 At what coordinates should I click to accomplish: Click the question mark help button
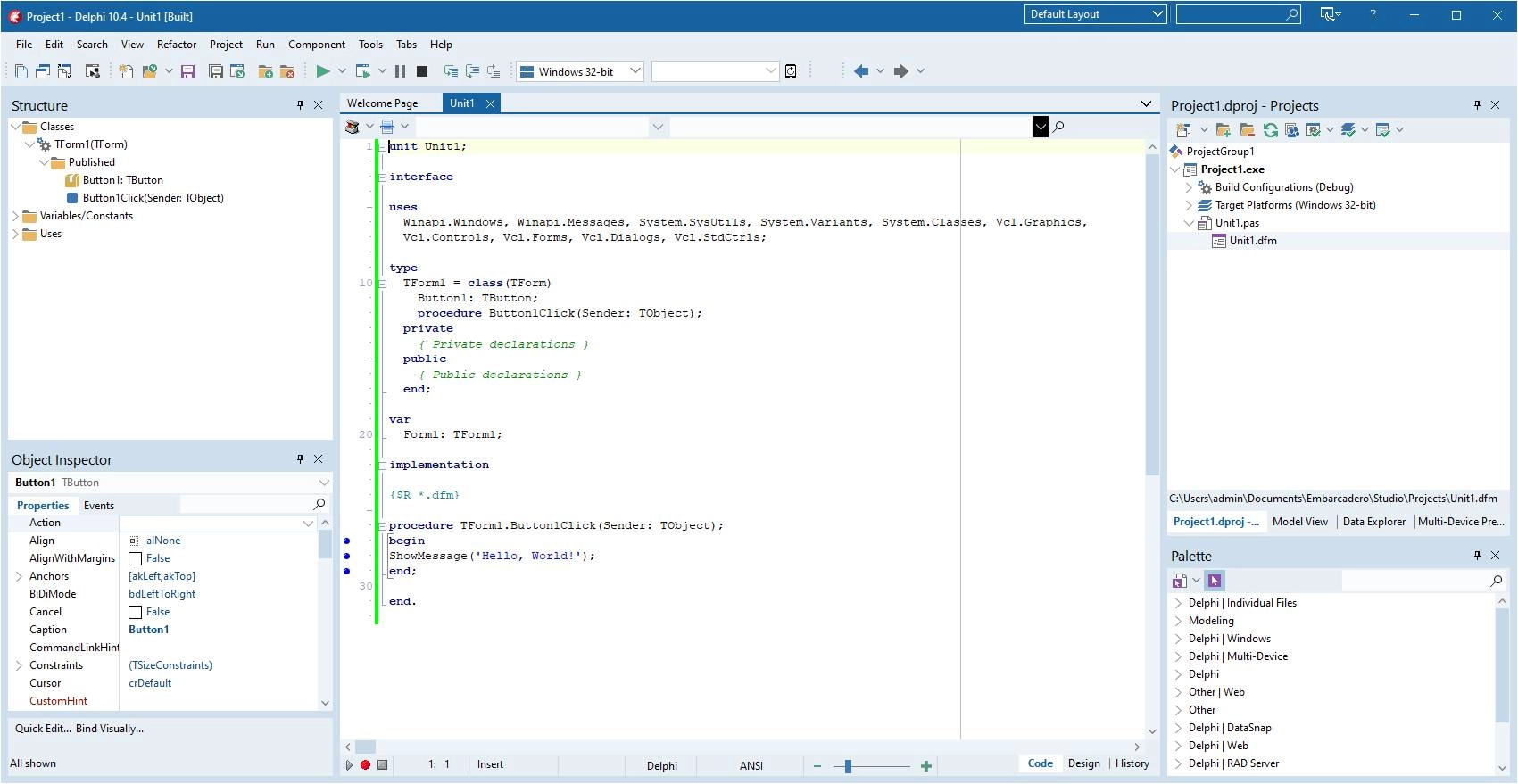click(x=1373, y=14)
